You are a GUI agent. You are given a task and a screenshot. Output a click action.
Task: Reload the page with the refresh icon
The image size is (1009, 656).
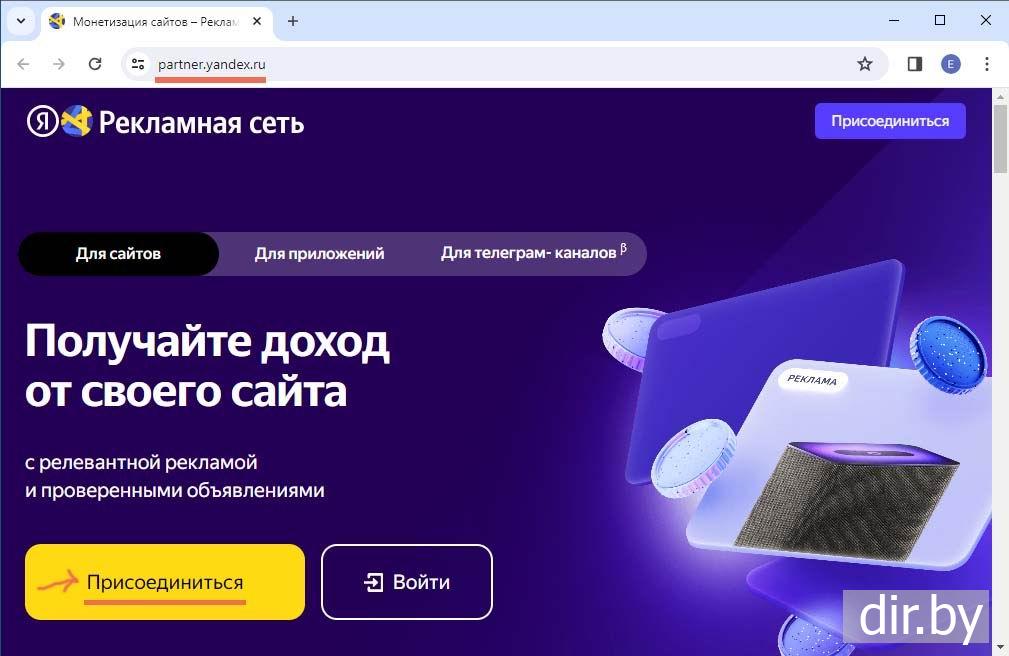pos(95,64)
